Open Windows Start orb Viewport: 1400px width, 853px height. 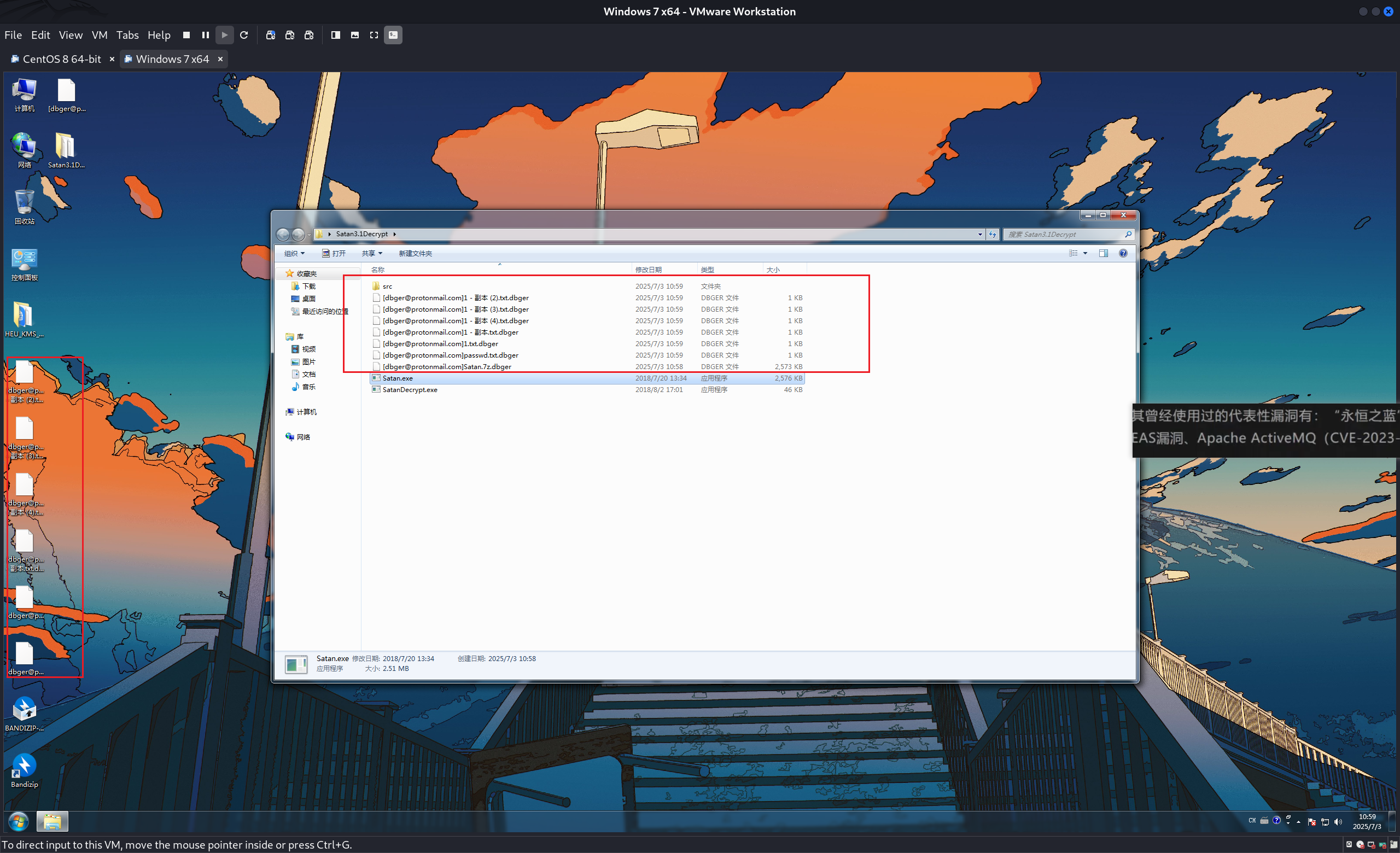(18, 821)
